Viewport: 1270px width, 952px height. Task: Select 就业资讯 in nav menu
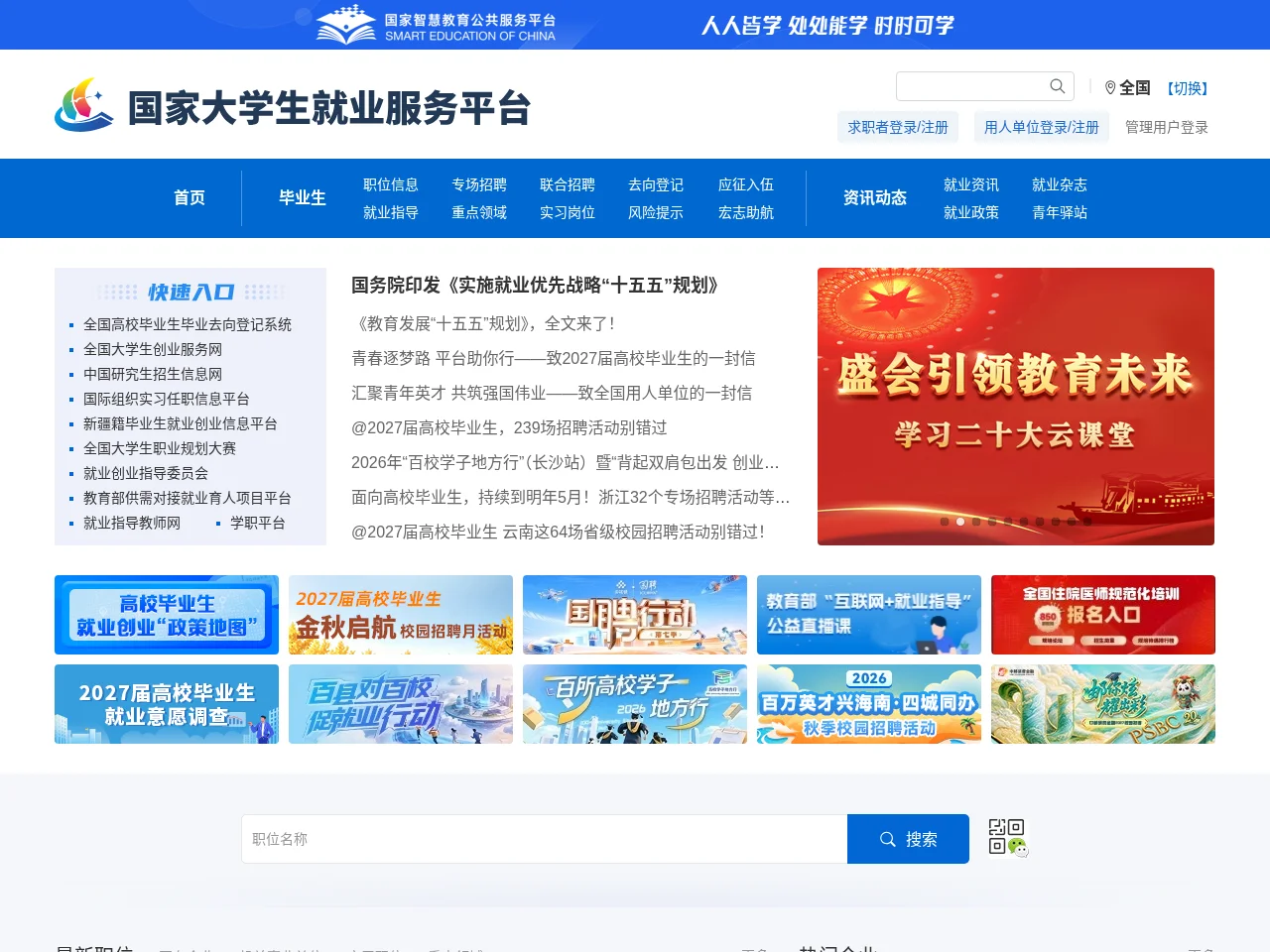tap(971, 184)
